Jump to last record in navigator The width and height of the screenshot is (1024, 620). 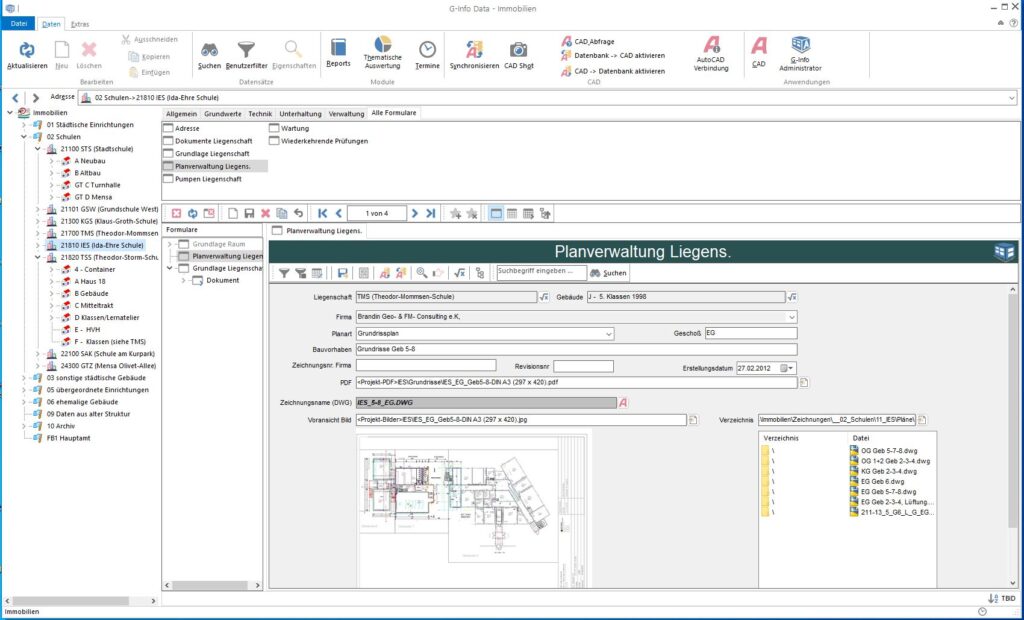pos(430,213)
